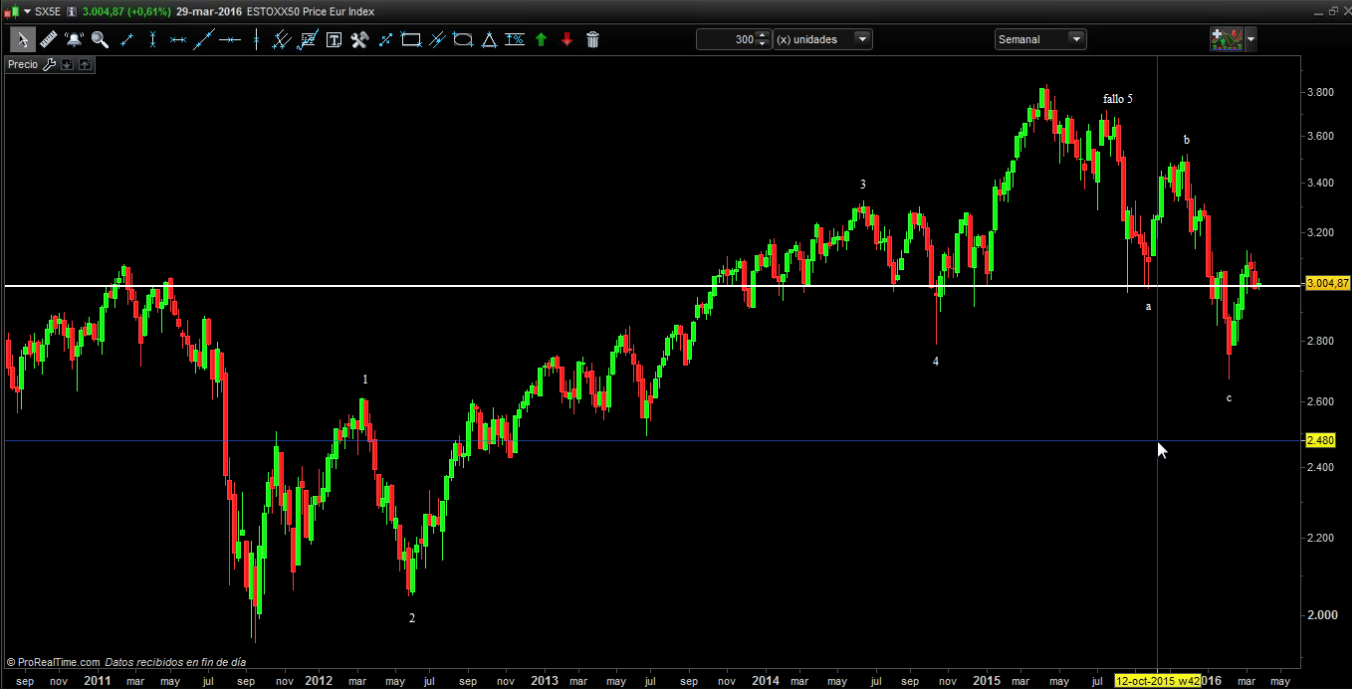Select the wave label '4' annotation

click(936, 361)
